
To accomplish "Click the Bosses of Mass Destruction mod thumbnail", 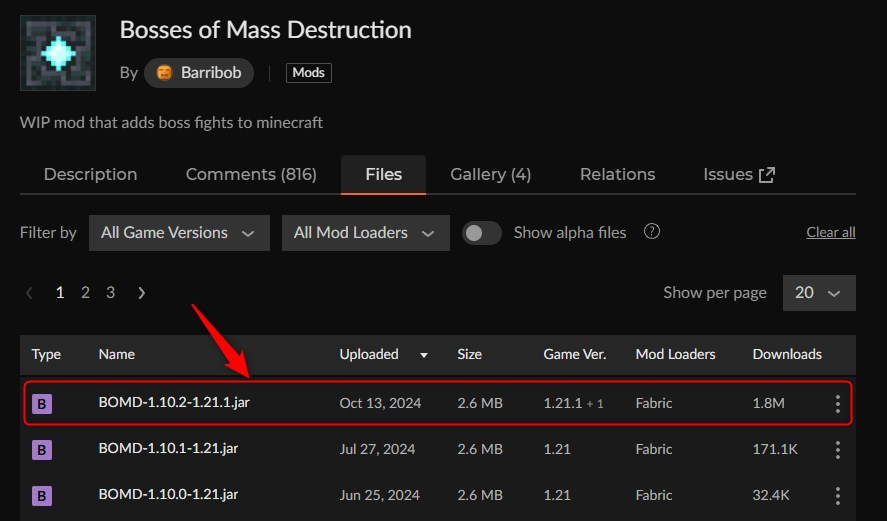I will 58,53.
